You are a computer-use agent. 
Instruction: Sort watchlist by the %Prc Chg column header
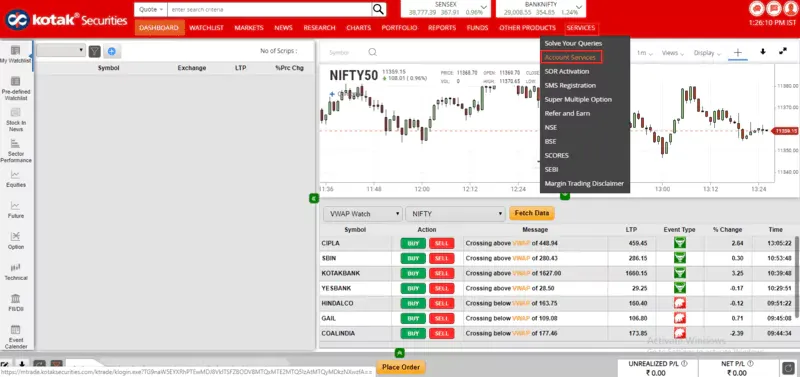(289, 68)
